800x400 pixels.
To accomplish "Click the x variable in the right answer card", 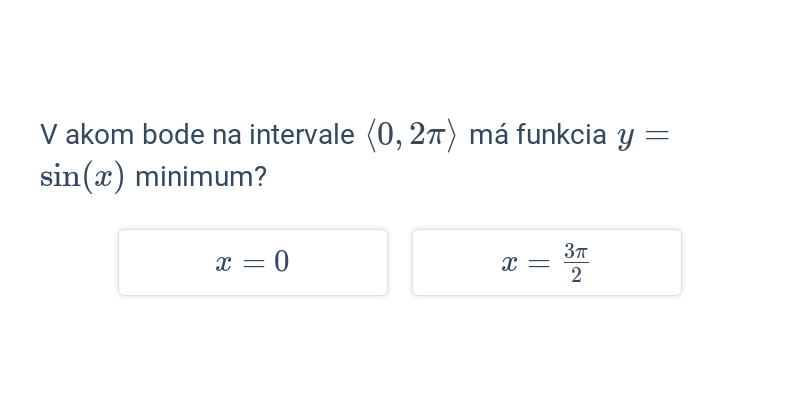I will point(509,264).
